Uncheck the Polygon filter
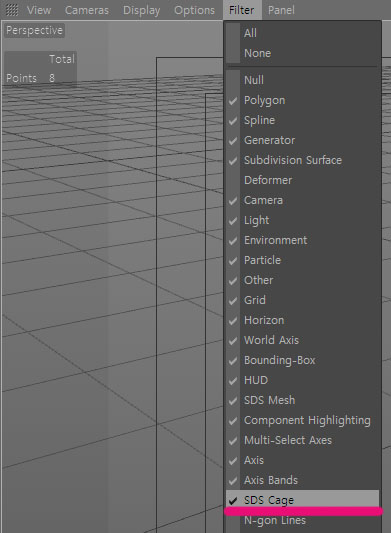Image resolution: width=391 pixels, height=533 pixels. [x=303, y=100]
